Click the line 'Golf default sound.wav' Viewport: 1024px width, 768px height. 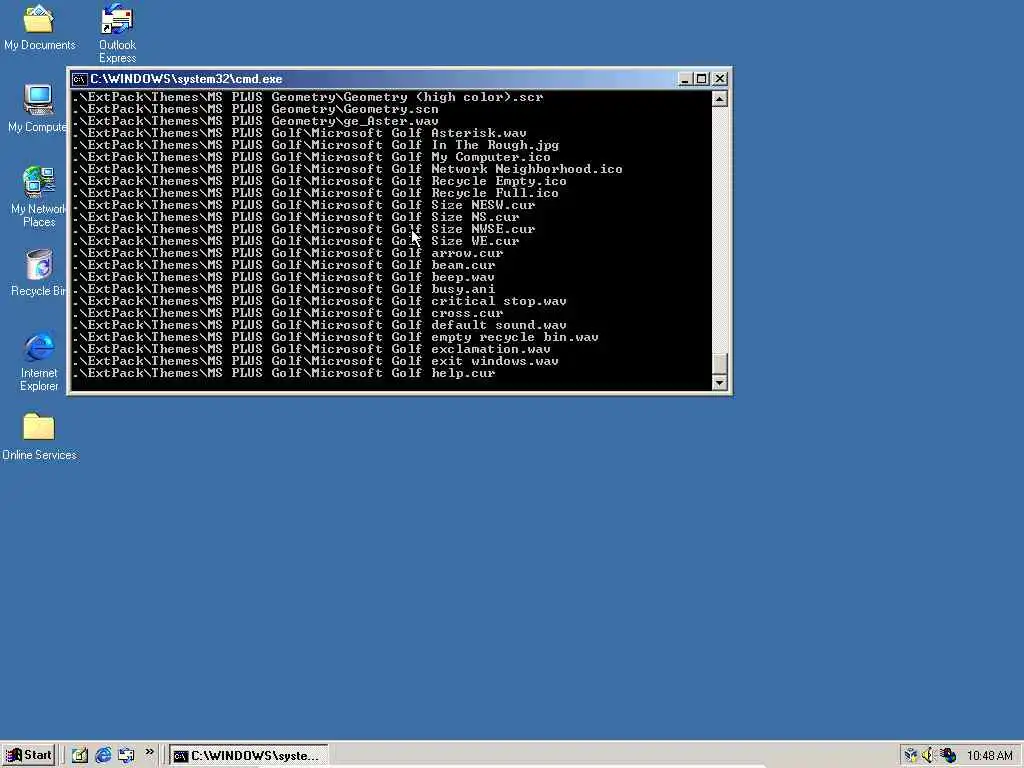(319, 325)
